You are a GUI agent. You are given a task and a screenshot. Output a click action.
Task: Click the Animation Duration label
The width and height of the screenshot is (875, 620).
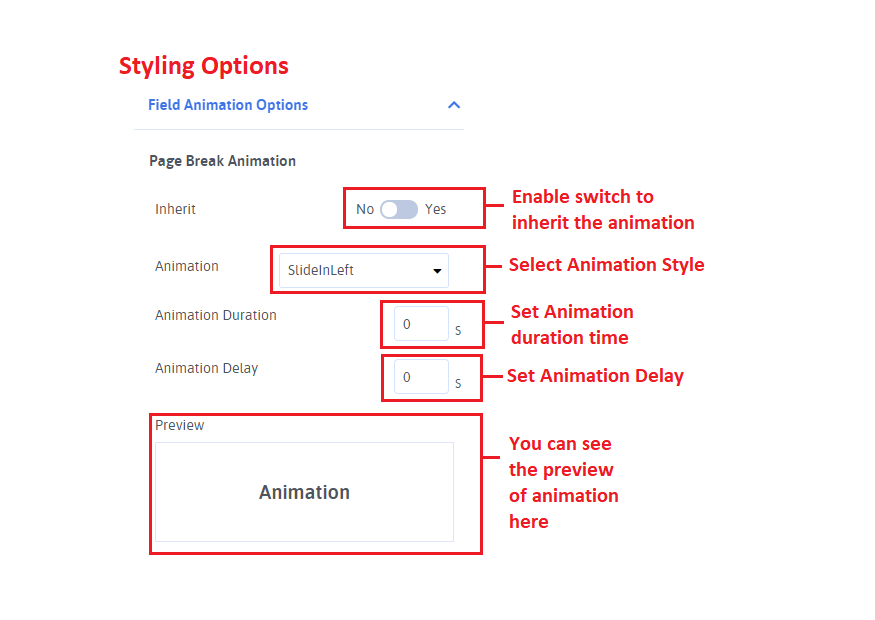coord(216,315)
